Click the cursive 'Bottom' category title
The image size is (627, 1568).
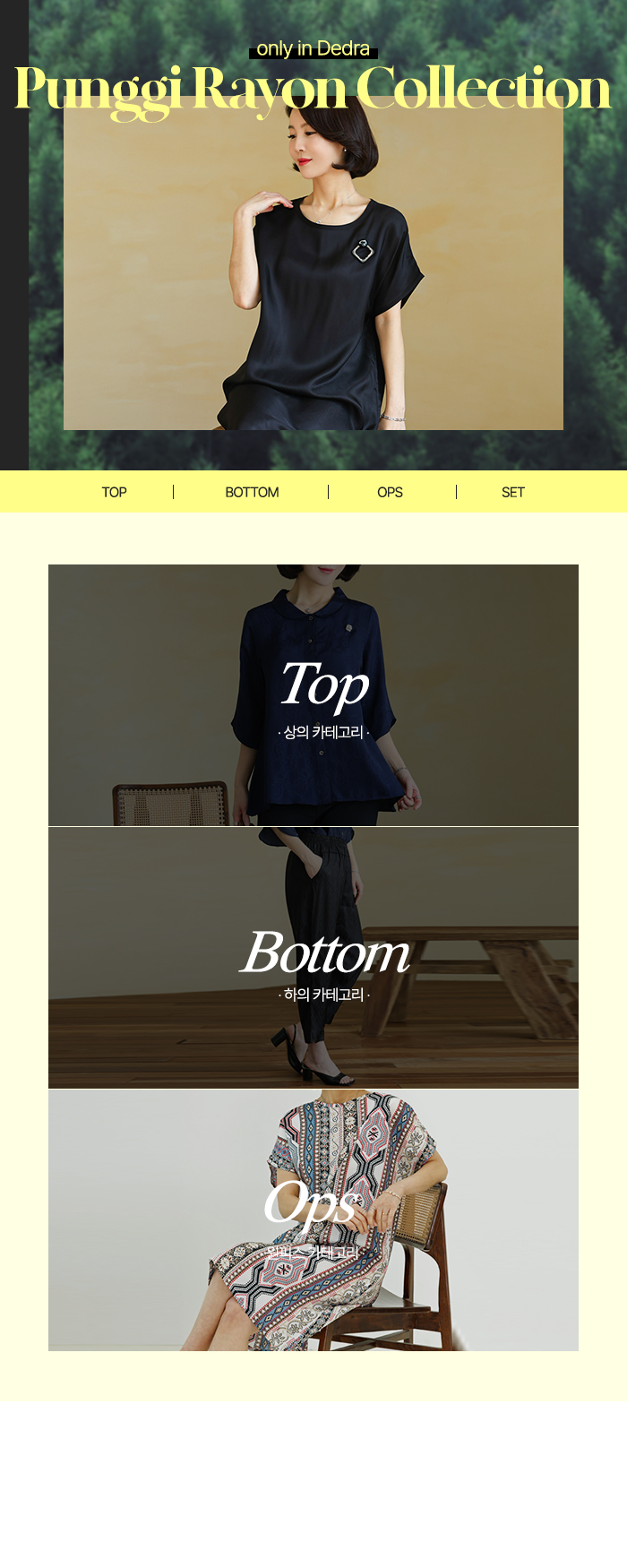(x=325, y=952)
